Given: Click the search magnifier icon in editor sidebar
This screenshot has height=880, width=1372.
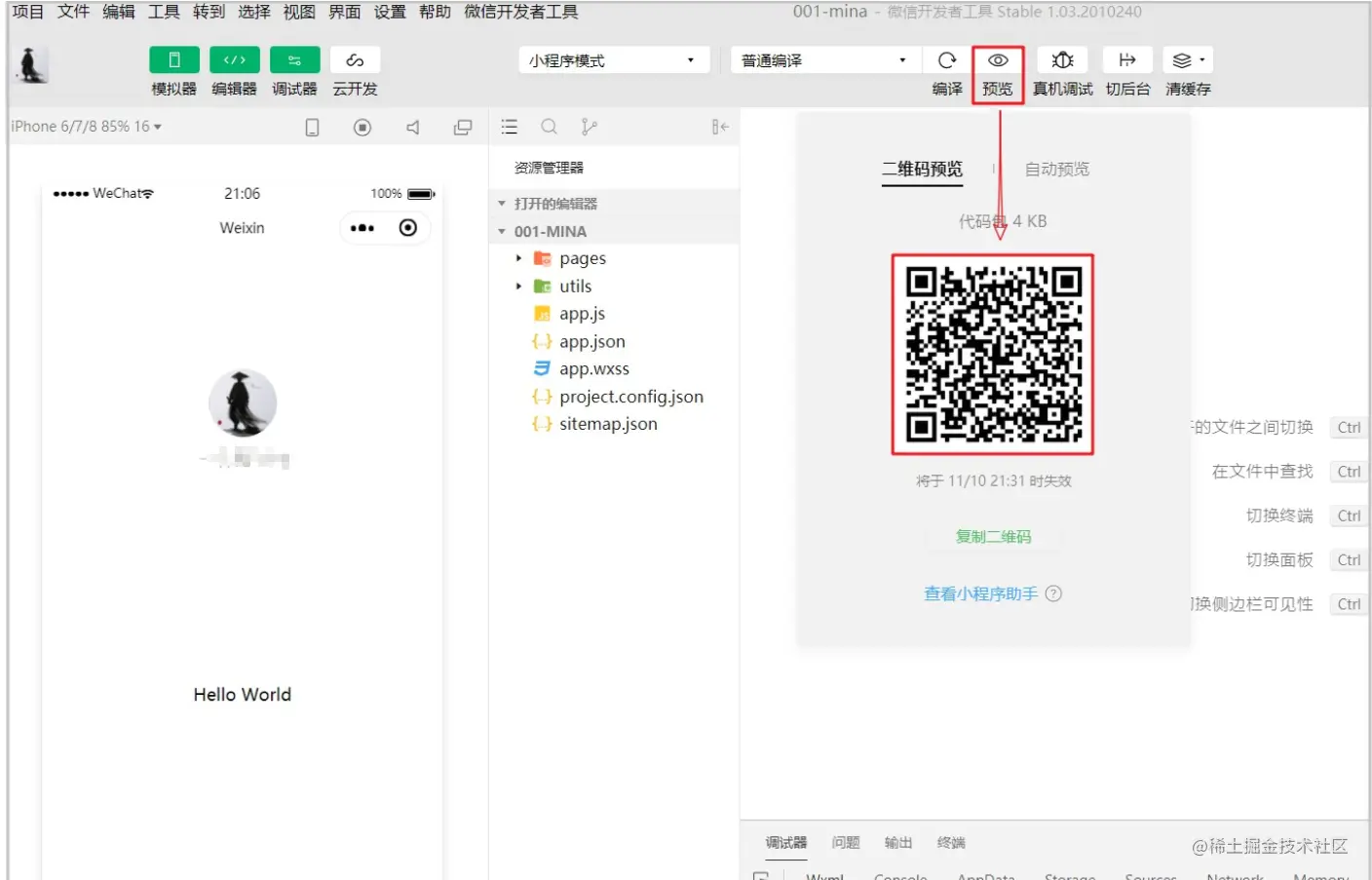Looking at the screenshot, I should (x=550, y=127).
